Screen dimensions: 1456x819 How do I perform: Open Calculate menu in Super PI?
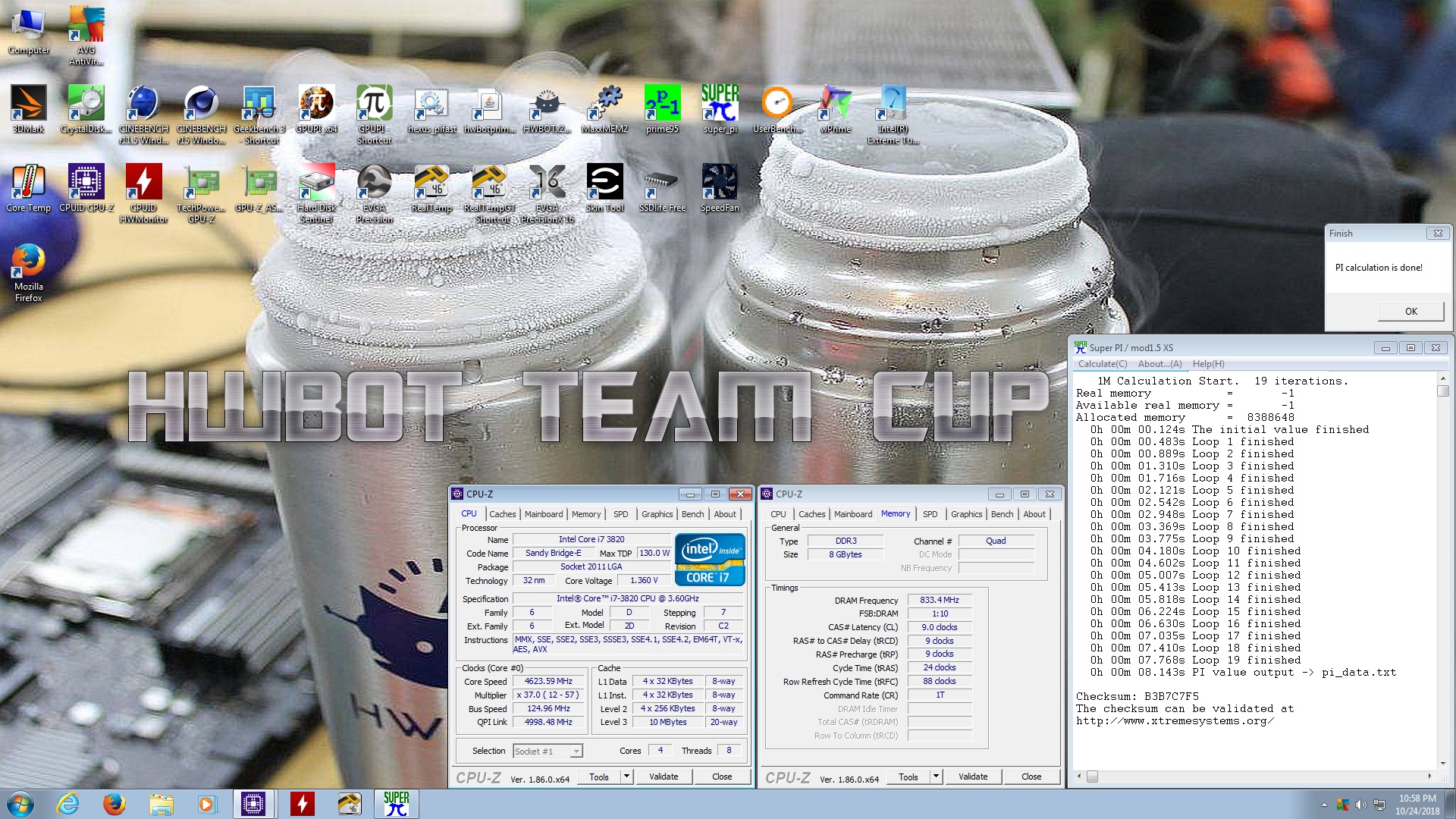[x=1103, y=364]
